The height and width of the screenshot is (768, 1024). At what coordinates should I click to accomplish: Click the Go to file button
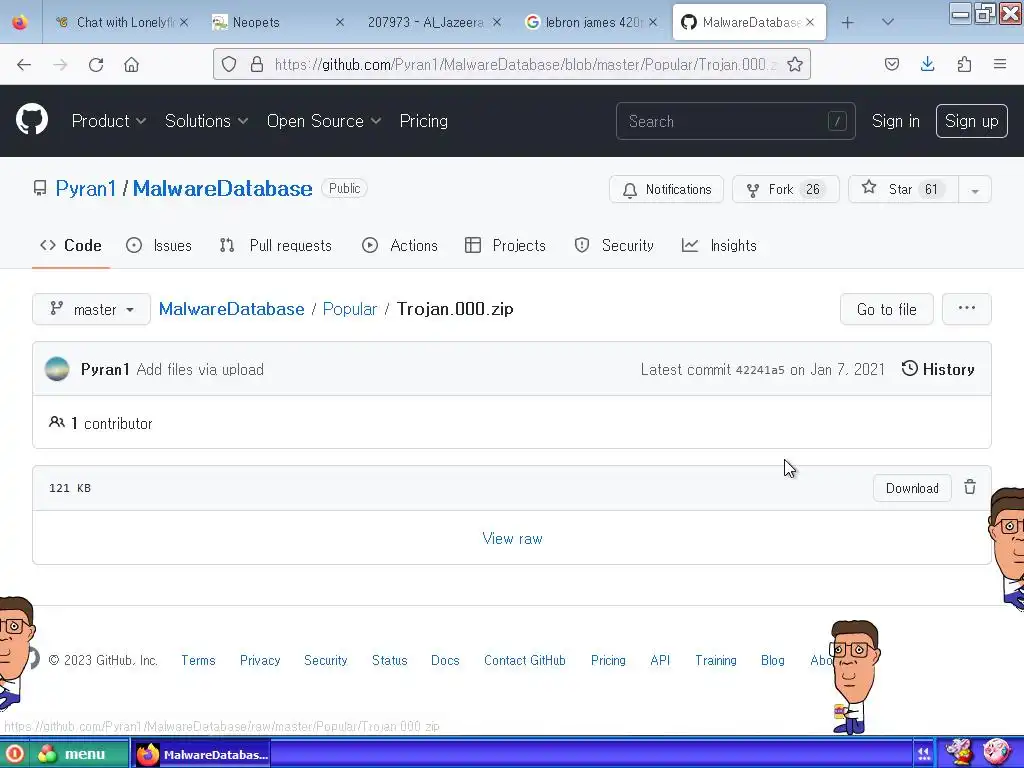pos(886,309)
